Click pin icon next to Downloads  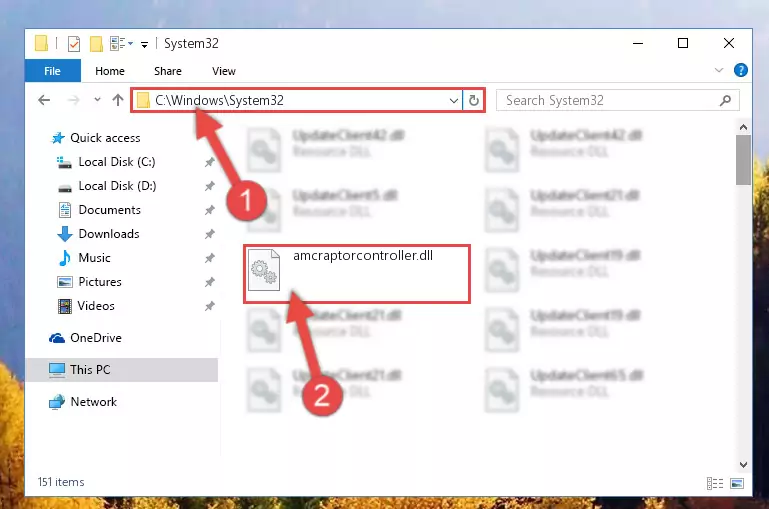[209, 234]
